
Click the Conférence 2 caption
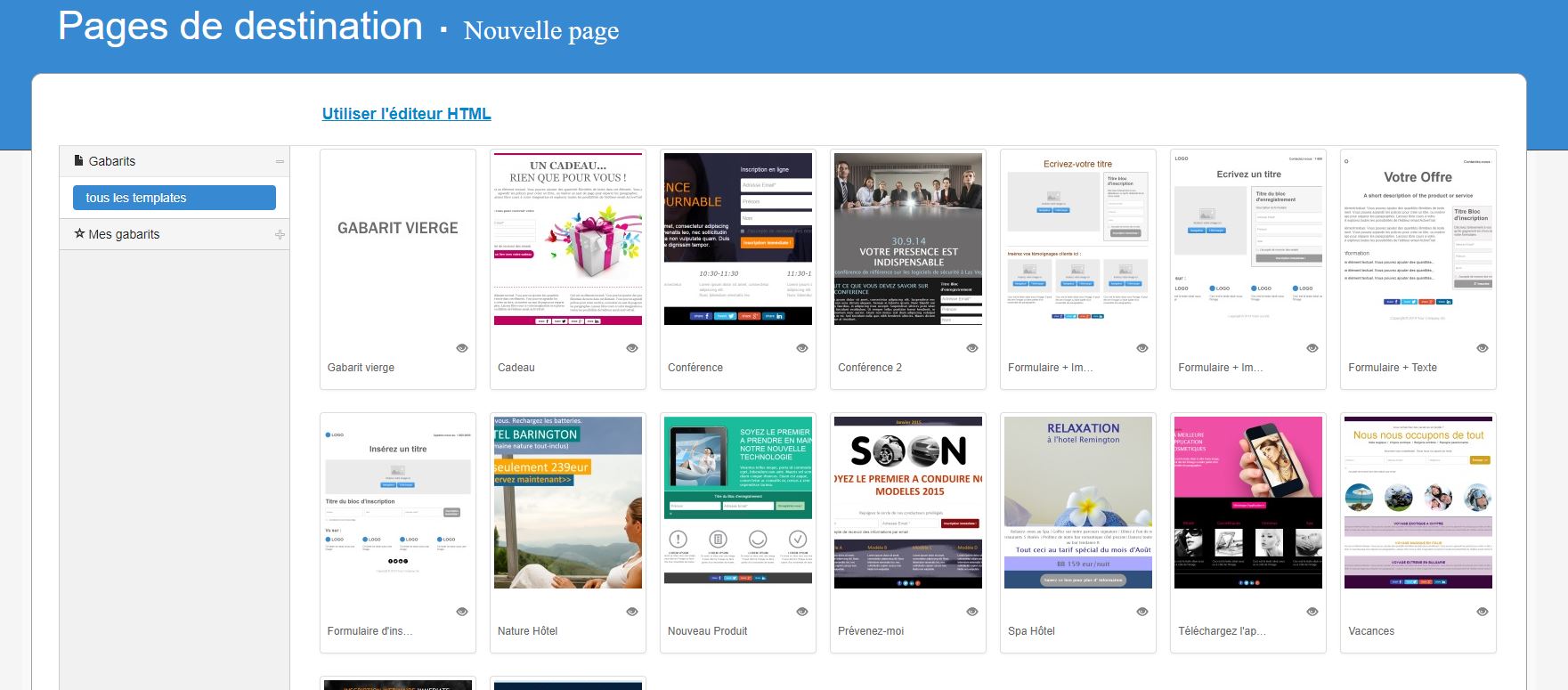coord(870,368)
